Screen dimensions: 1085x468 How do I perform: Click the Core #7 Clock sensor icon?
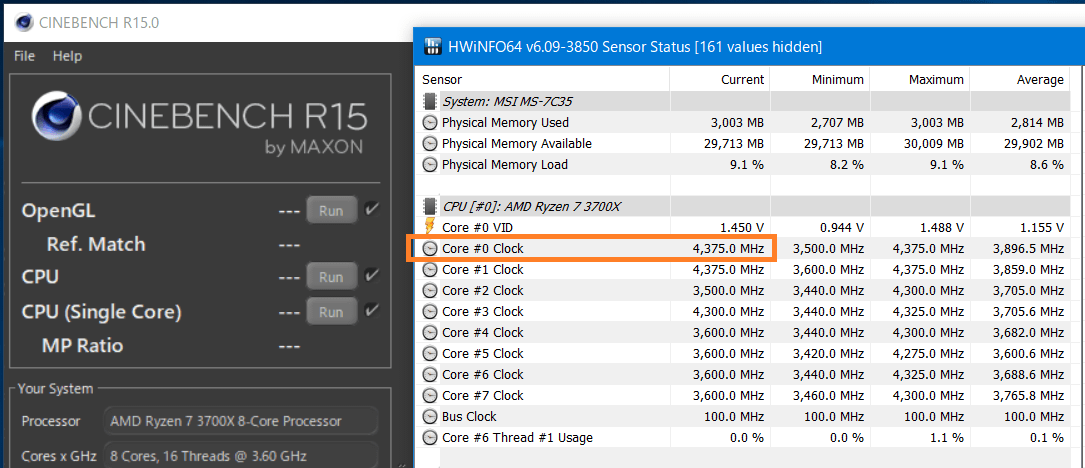(x=430, y=395)
